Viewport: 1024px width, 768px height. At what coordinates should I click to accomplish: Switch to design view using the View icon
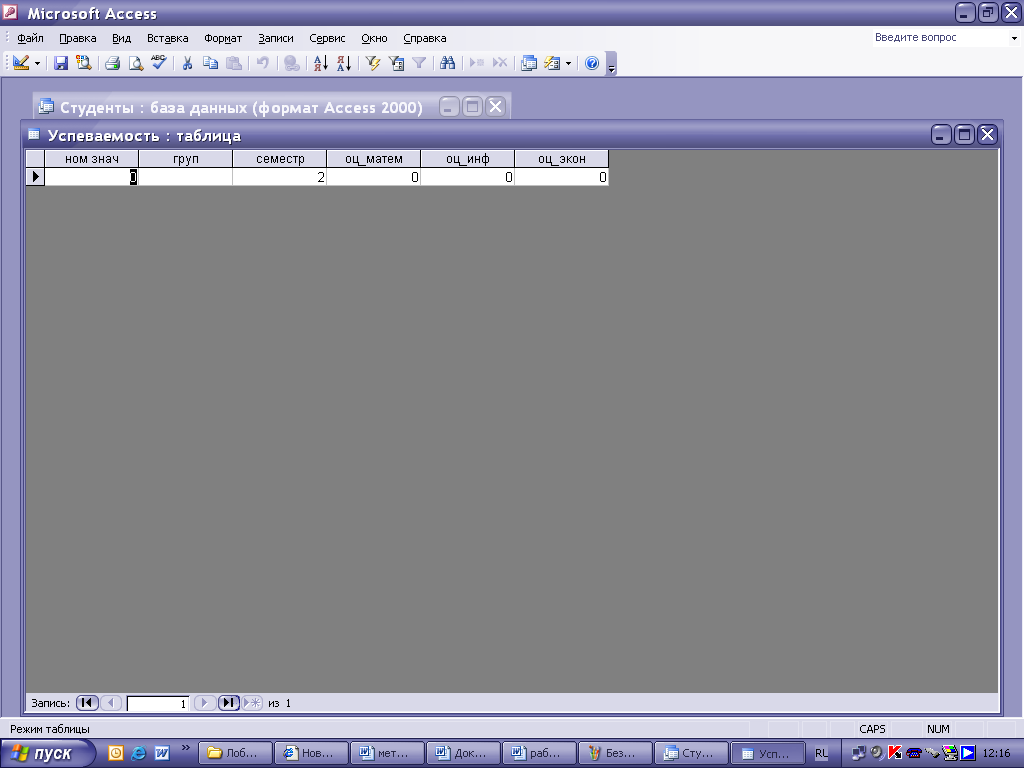pos(20,63)
